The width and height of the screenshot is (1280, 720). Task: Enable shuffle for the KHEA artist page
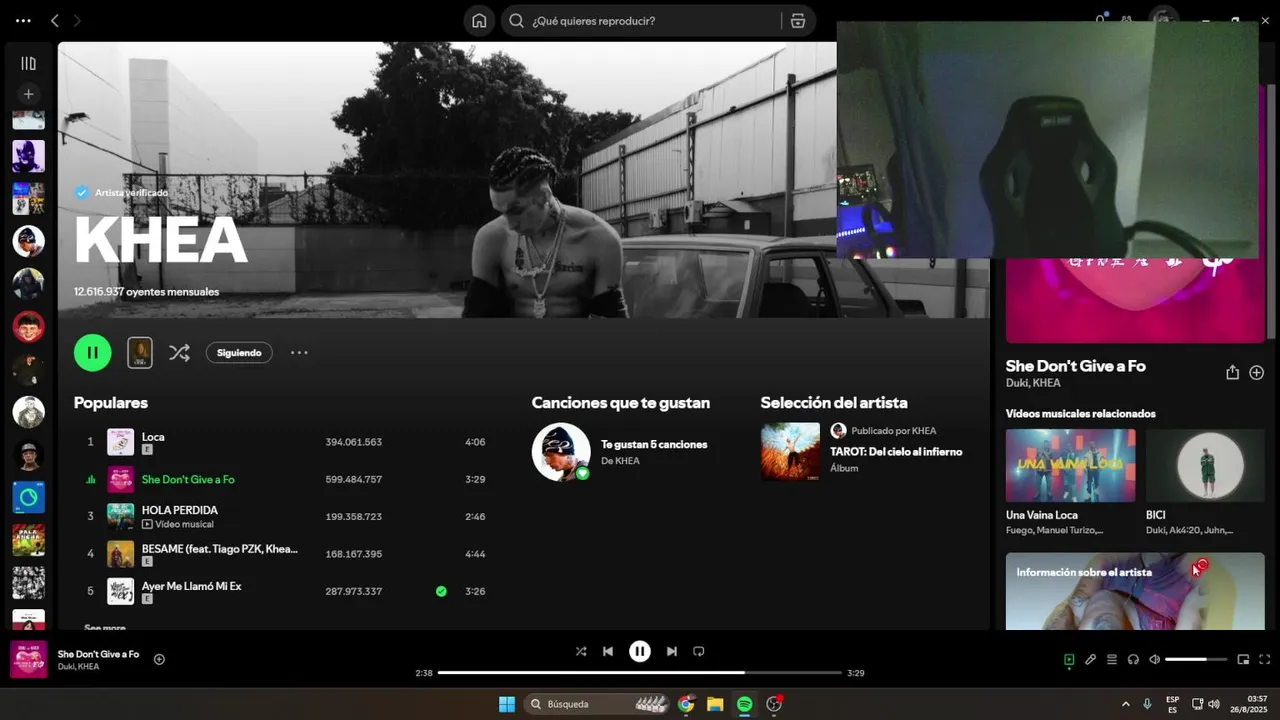coord(179,352)
